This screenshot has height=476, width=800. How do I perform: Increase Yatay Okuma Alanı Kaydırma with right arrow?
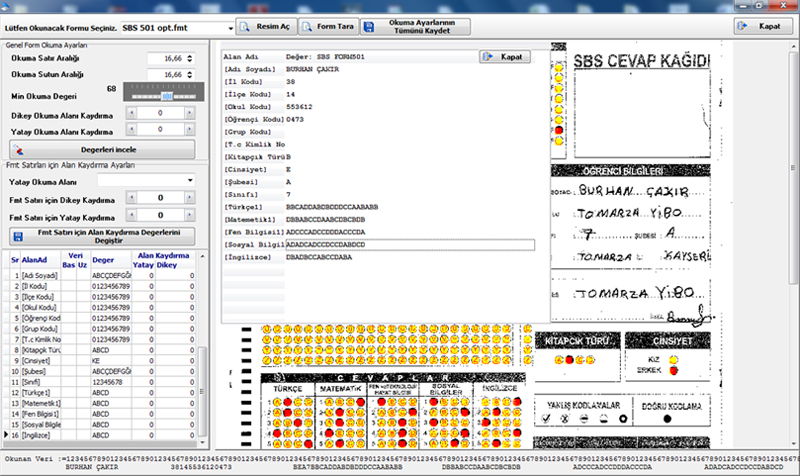click(x=190, y=129)
